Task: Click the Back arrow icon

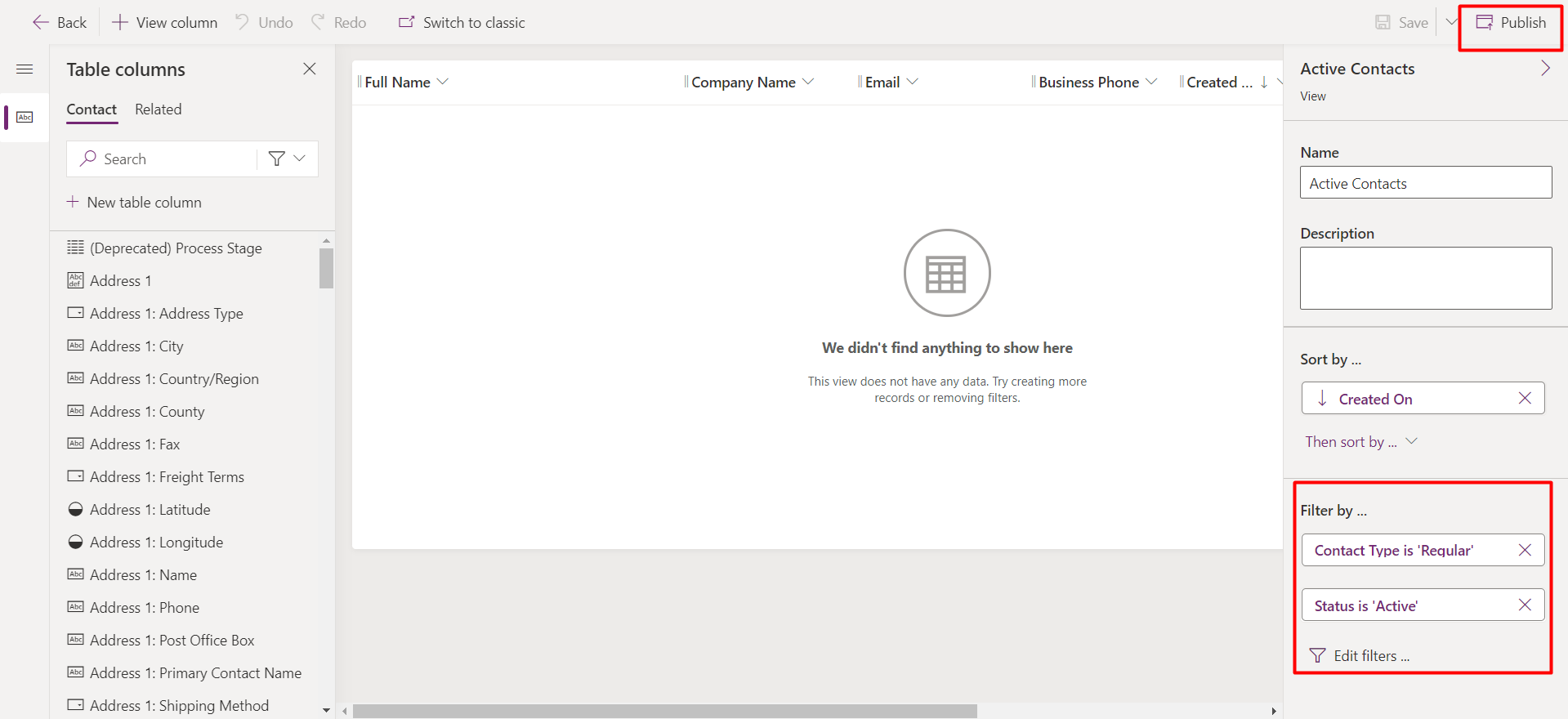Action: (x=40, y=23)
